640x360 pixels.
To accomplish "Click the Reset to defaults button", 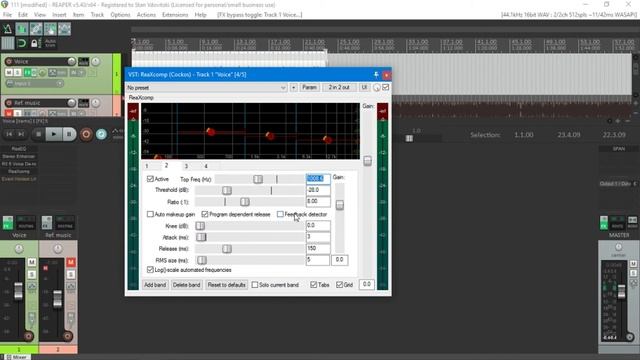I will [x=227, y=285].
